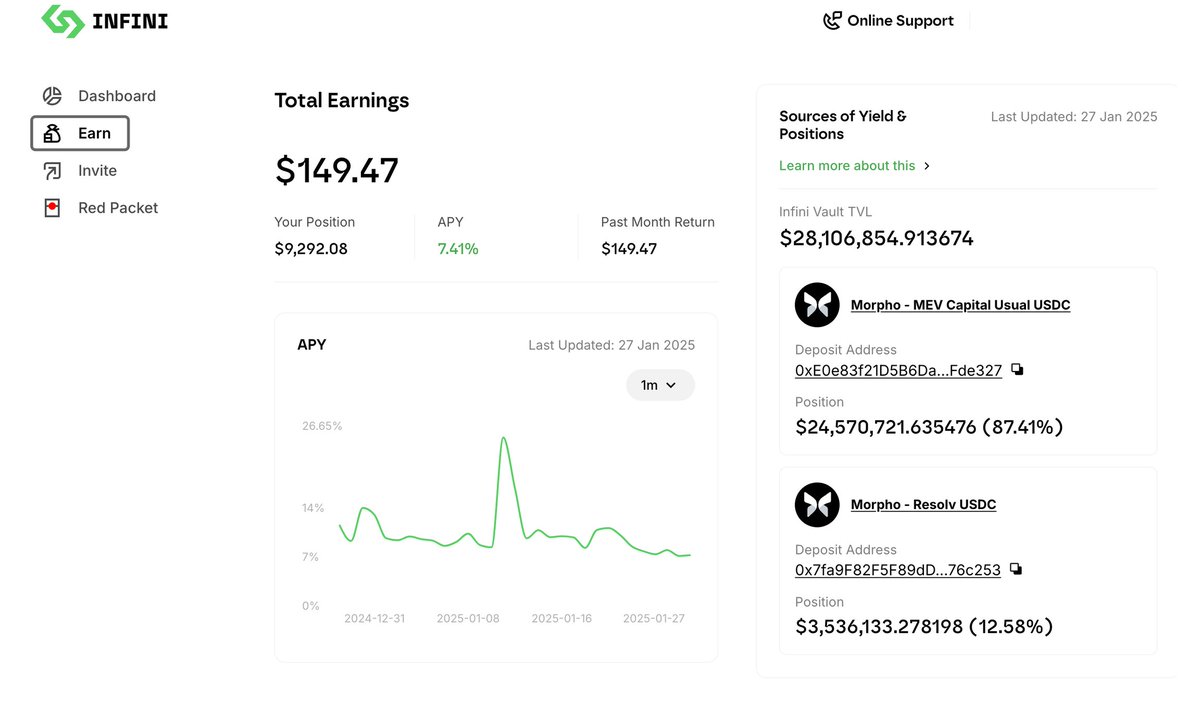This screenshot has height=703, width=1200.
Task: Click the 2025-01-16 chart axis label
Action: pos(561,619)
